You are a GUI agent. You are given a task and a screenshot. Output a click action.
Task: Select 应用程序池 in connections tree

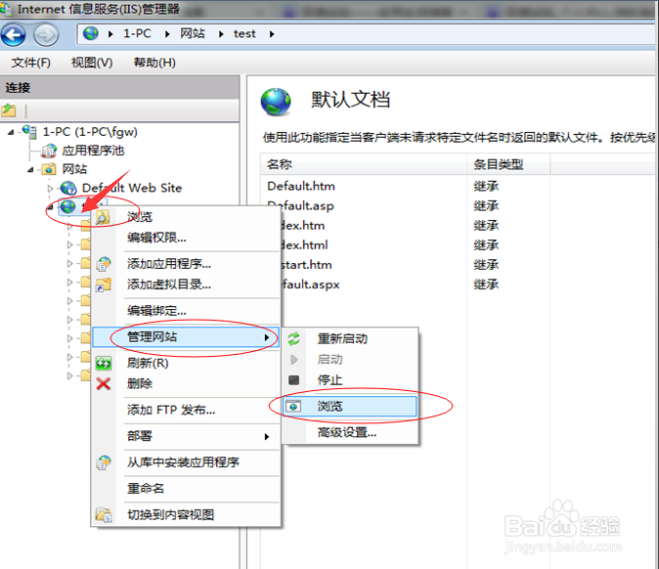[93, 150]
